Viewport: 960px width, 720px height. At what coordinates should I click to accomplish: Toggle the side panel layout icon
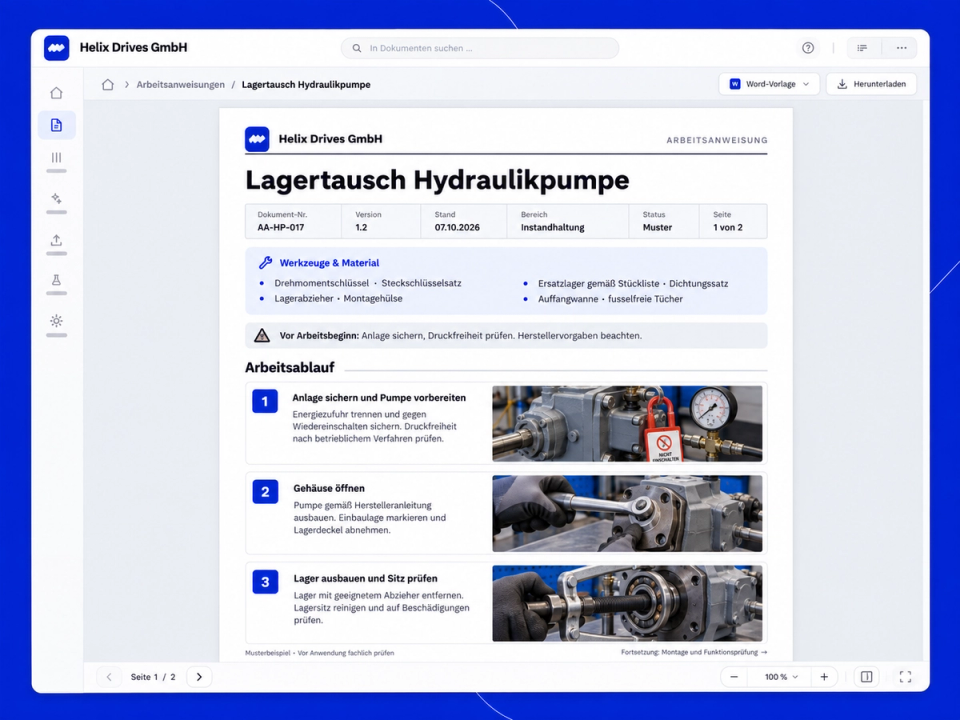[866, 677]
